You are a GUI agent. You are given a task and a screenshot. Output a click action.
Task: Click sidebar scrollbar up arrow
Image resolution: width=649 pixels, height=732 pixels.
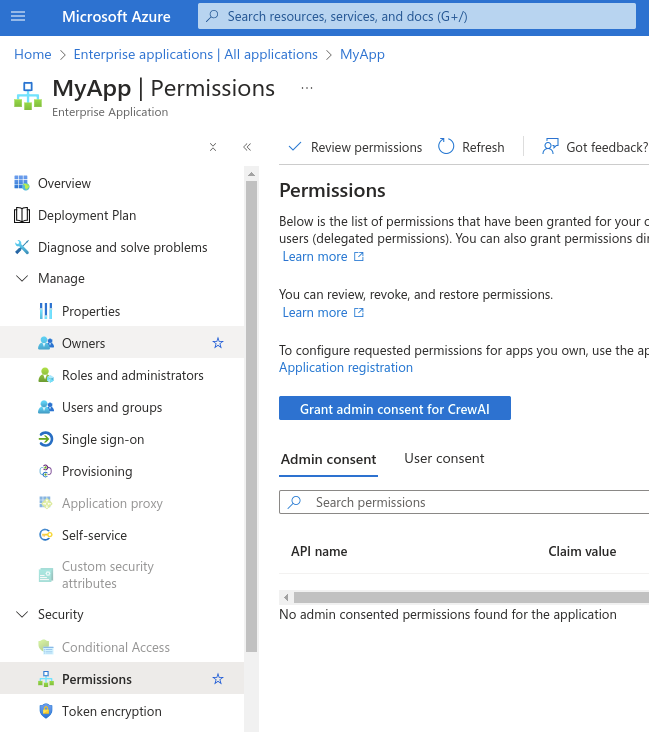[251, 174]
